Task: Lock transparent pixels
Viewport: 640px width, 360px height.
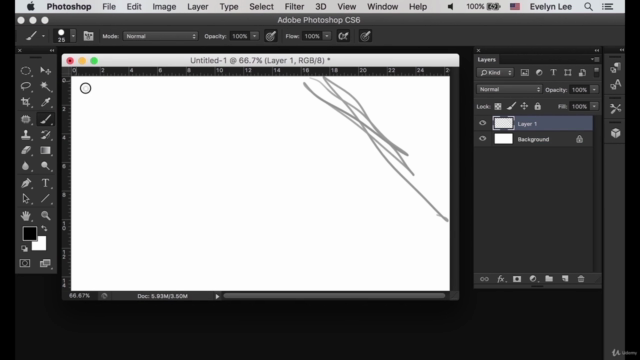Action: point(498,107)
